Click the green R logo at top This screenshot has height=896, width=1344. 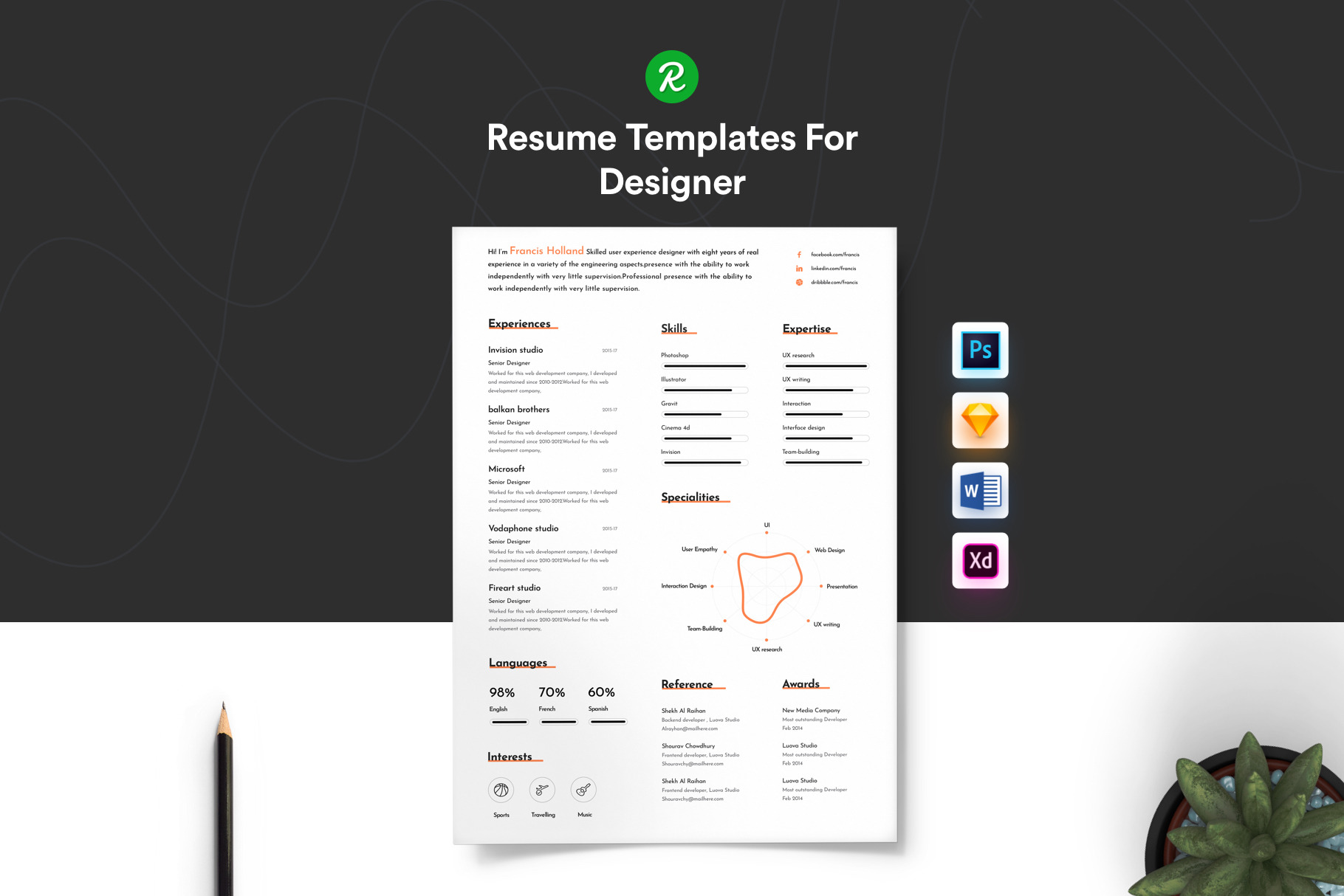(x=671, y=77)
